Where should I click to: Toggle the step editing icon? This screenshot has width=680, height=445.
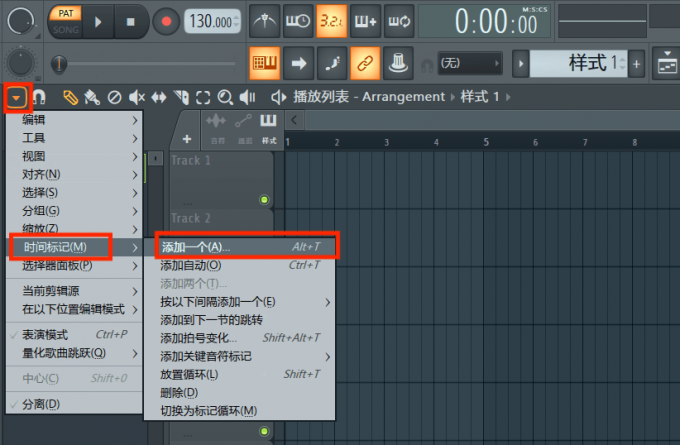click(x=331, y=63)
